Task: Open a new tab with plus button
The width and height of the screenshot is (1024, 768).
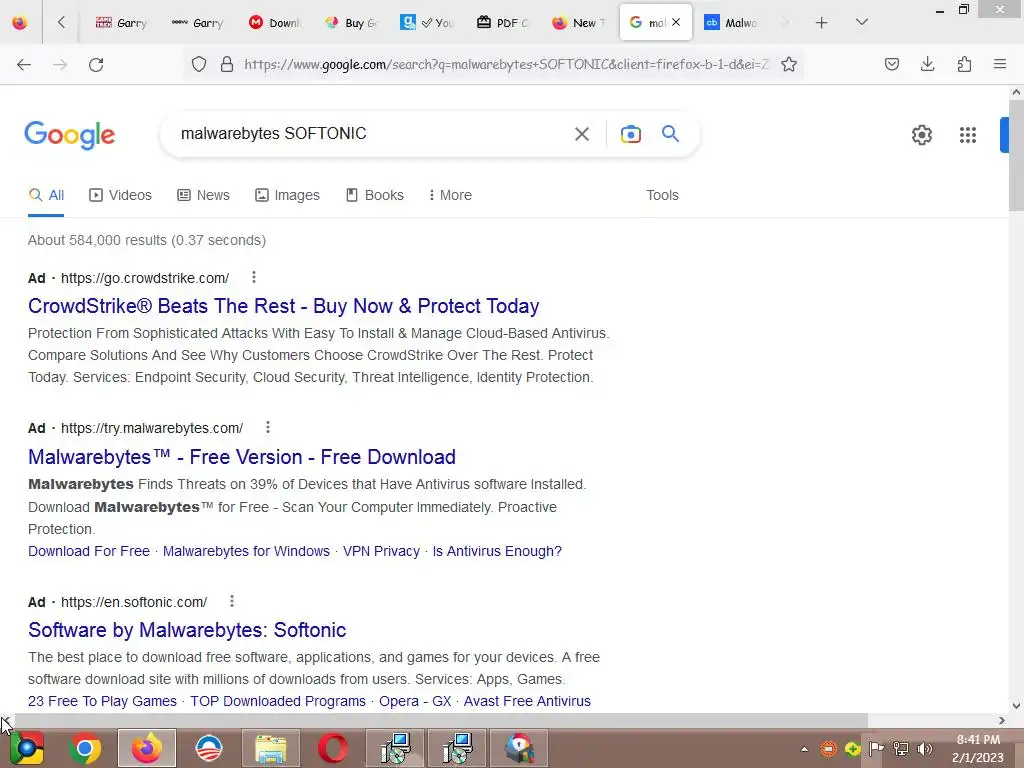Action: click(x=822, y=23)
